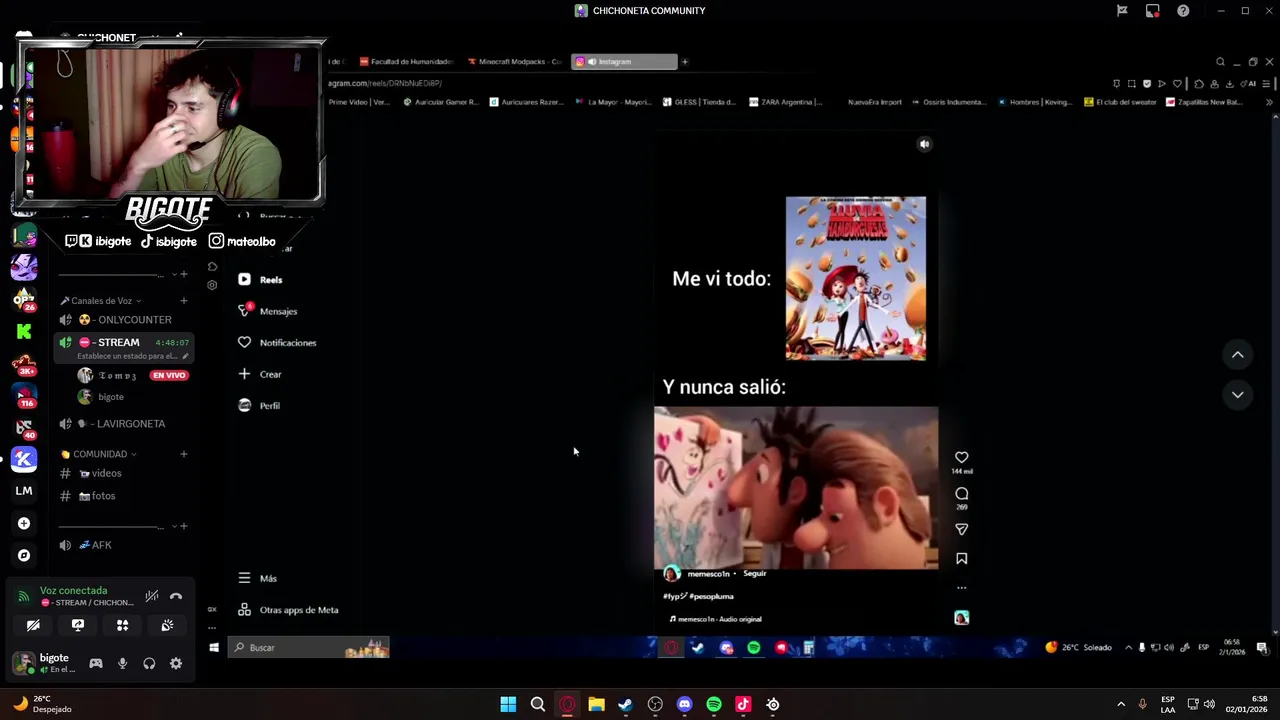Open the fotos text channel
Image resolution: width=1280 pixels, height=720 pixels.
124,496
